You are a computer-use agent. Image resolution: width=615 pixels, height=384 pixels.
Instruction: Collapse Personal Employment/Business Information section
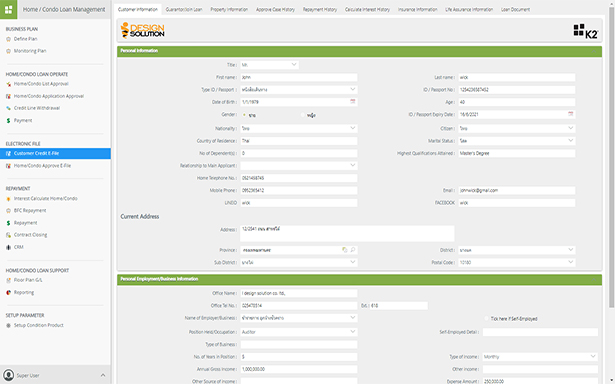coord(594,279)
